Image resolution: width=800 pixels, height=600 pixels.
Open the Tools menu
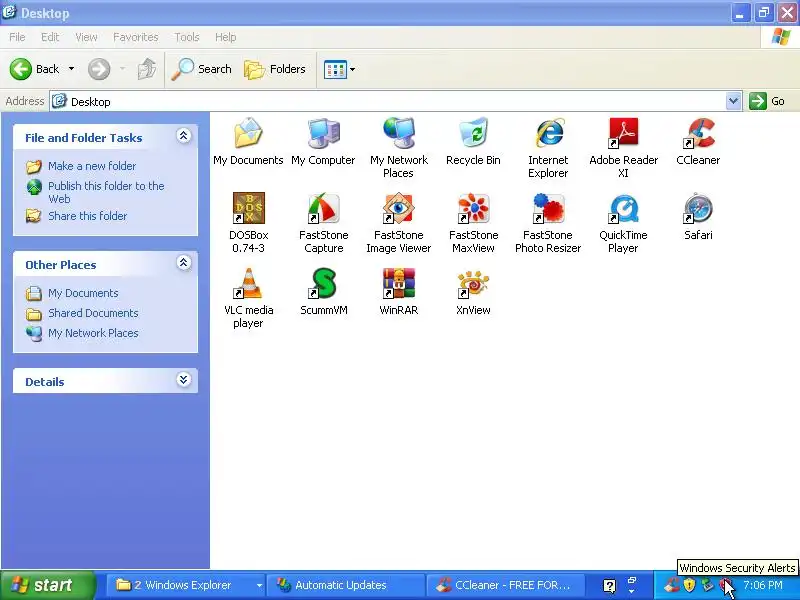(x=187, y=37)
